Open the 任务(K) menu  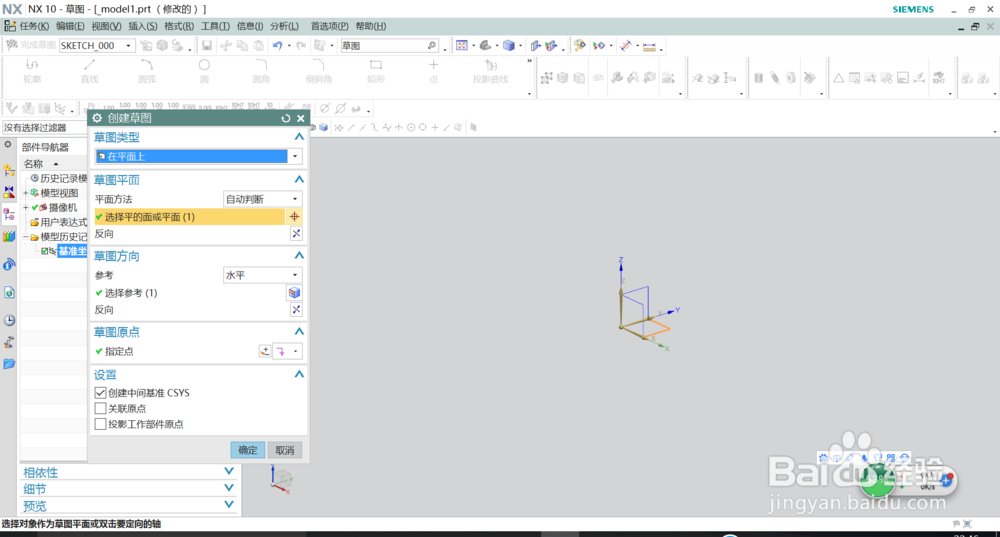click(34, 26)
